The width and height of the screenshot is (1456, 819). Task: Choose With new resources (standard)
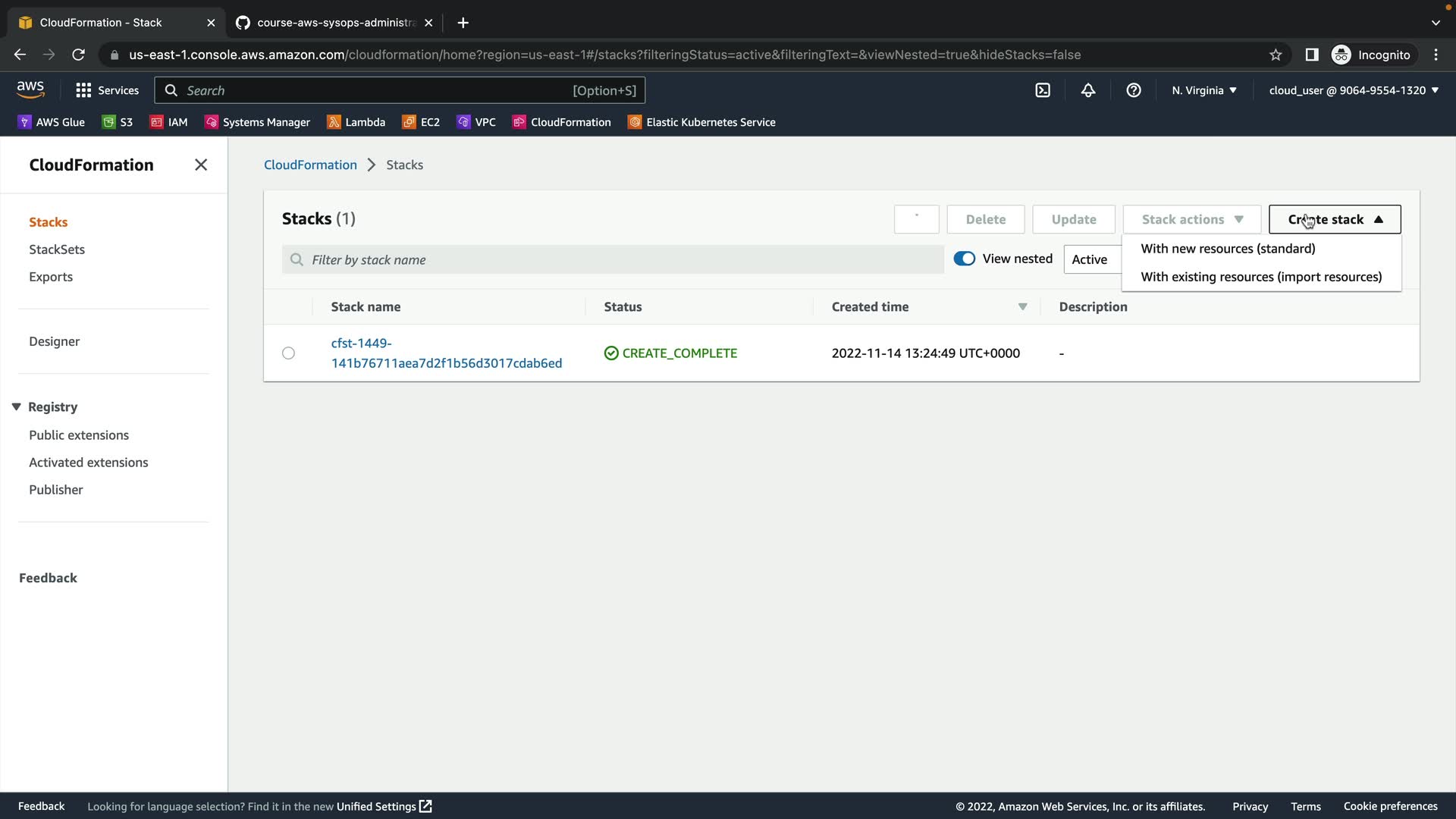[1228, 249]
